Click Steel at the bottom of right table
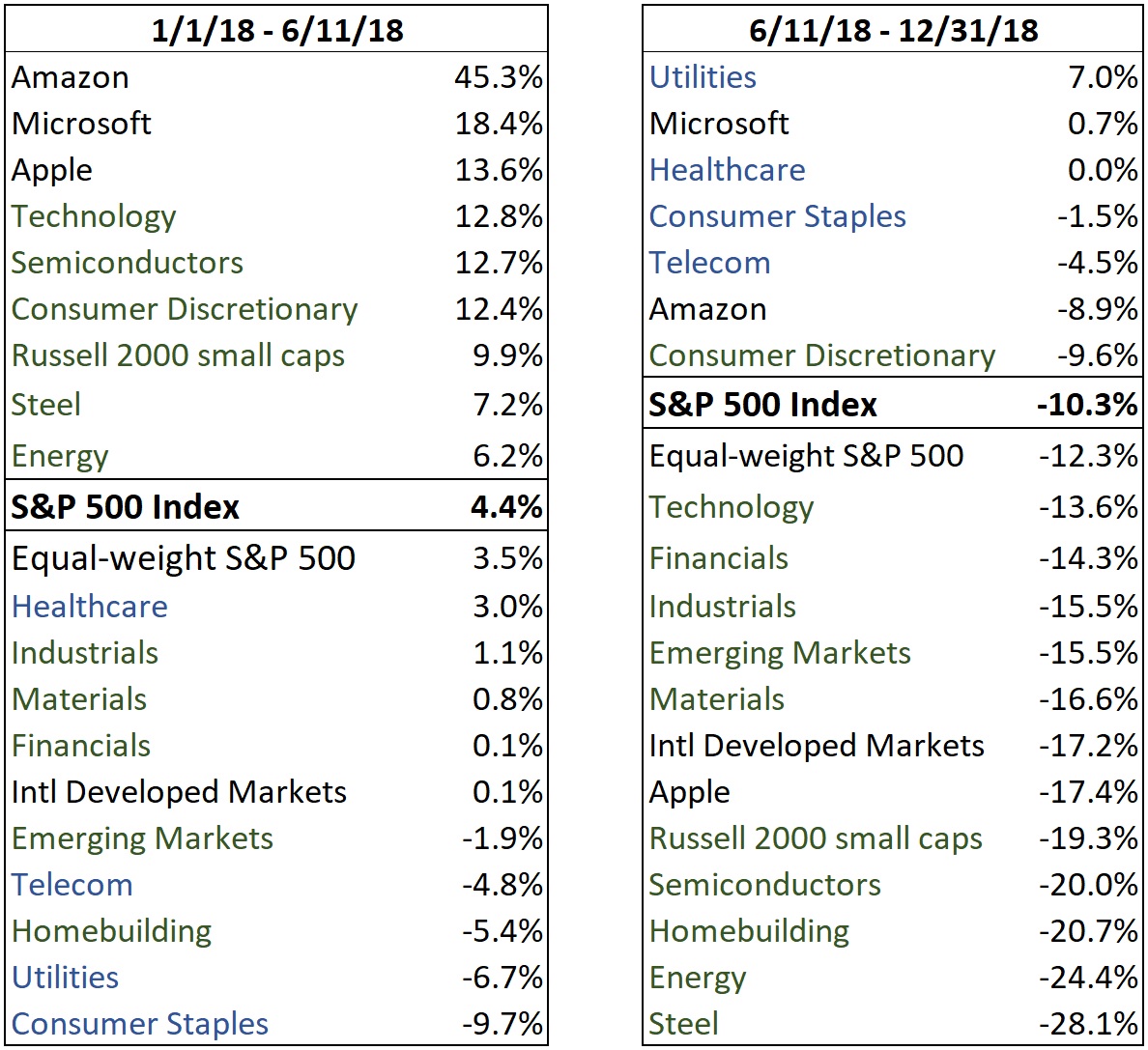This screenshot has width=1148, height=1050. click(684, 1023)
